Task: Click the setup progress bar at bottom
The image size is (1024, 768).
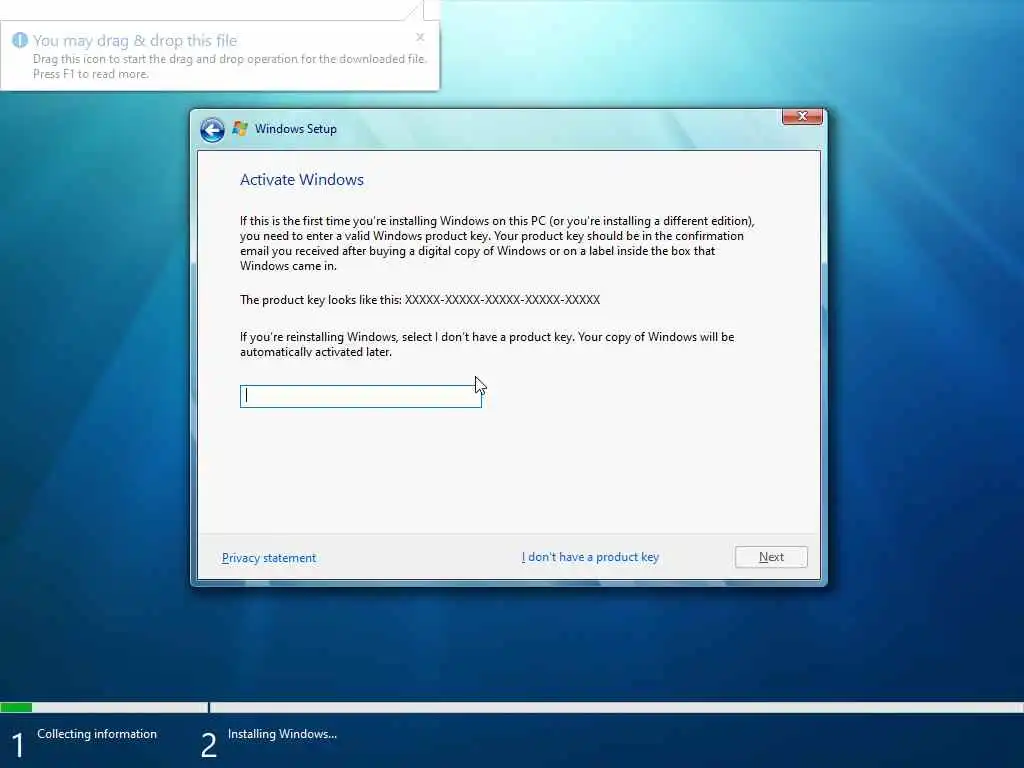Action: 512,707
